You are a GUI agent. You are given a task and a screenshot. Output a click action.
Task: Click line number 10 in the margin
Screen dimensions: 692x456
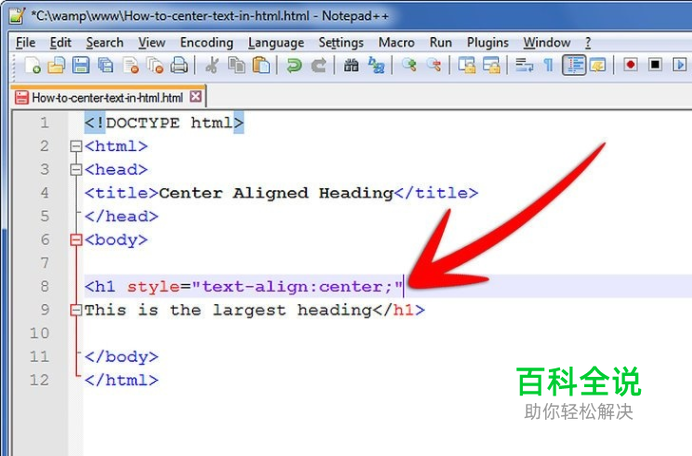[x=39, y=333]
